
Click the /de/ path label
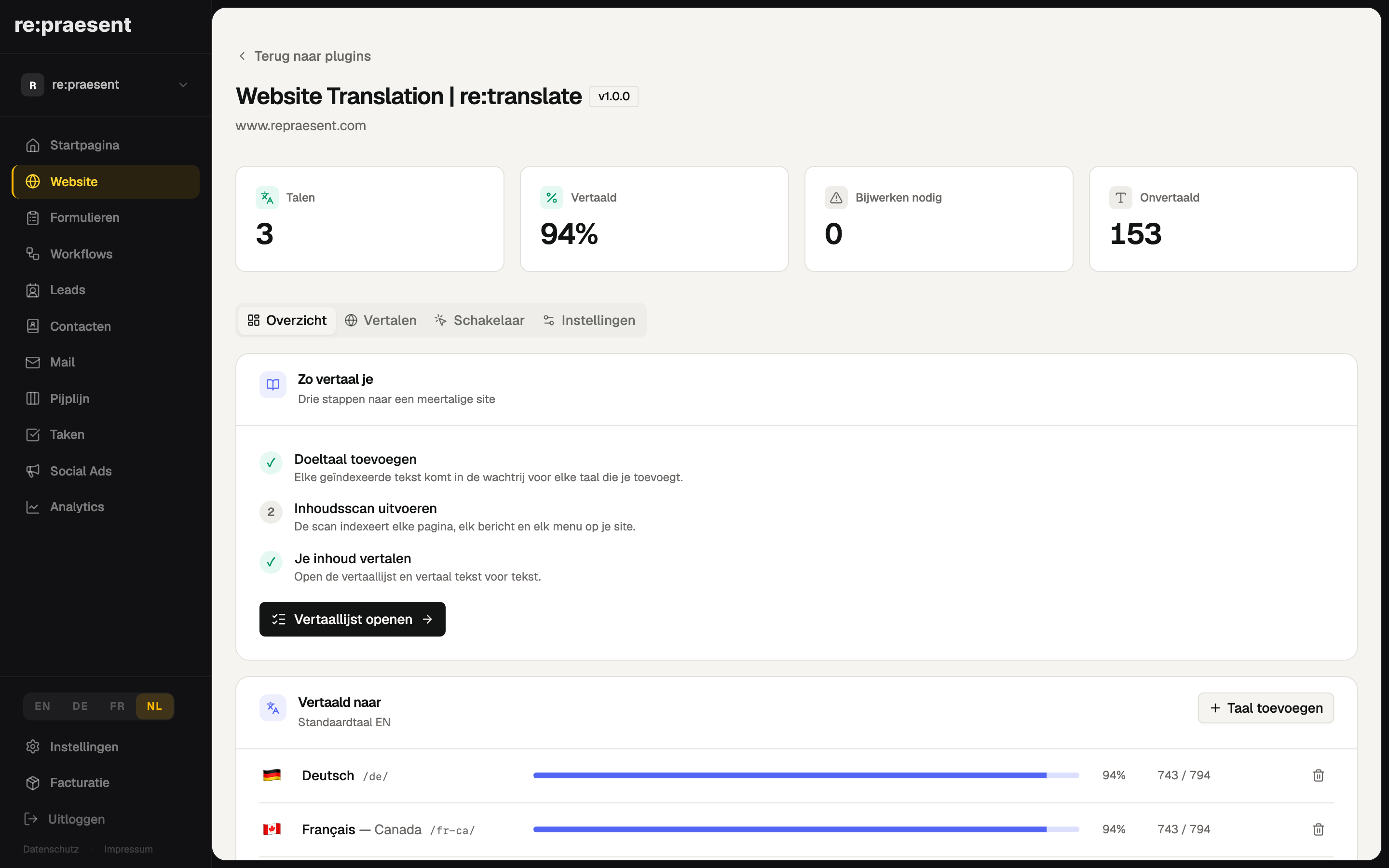375,777
